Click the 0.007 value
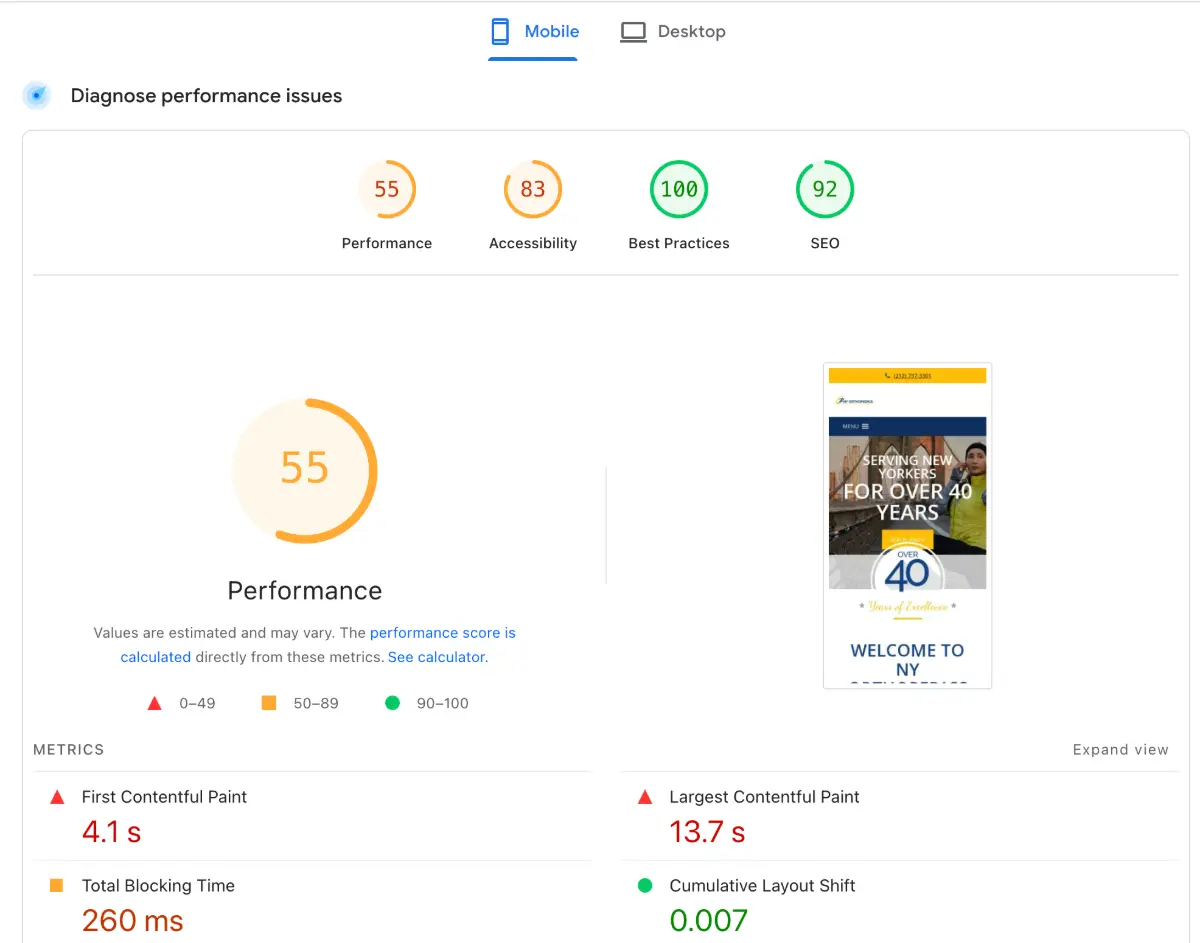 pos(709,920)
